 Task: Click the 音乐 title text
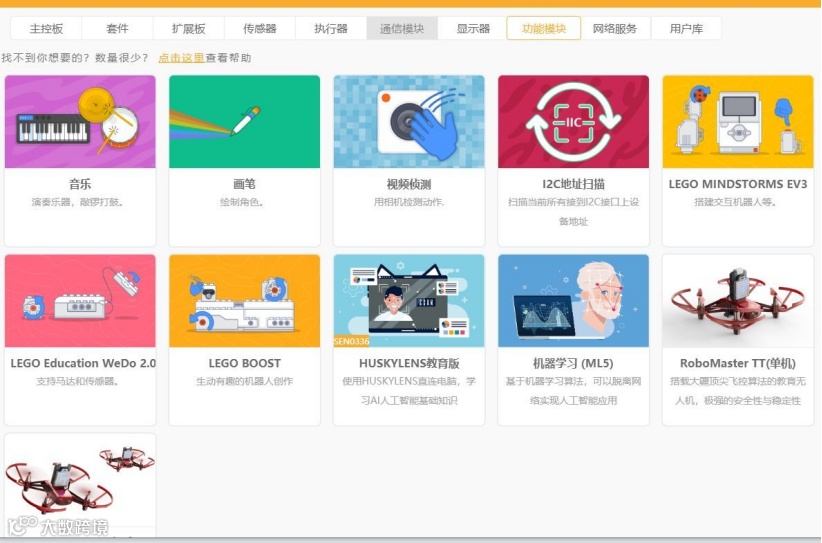click(80, 184)
